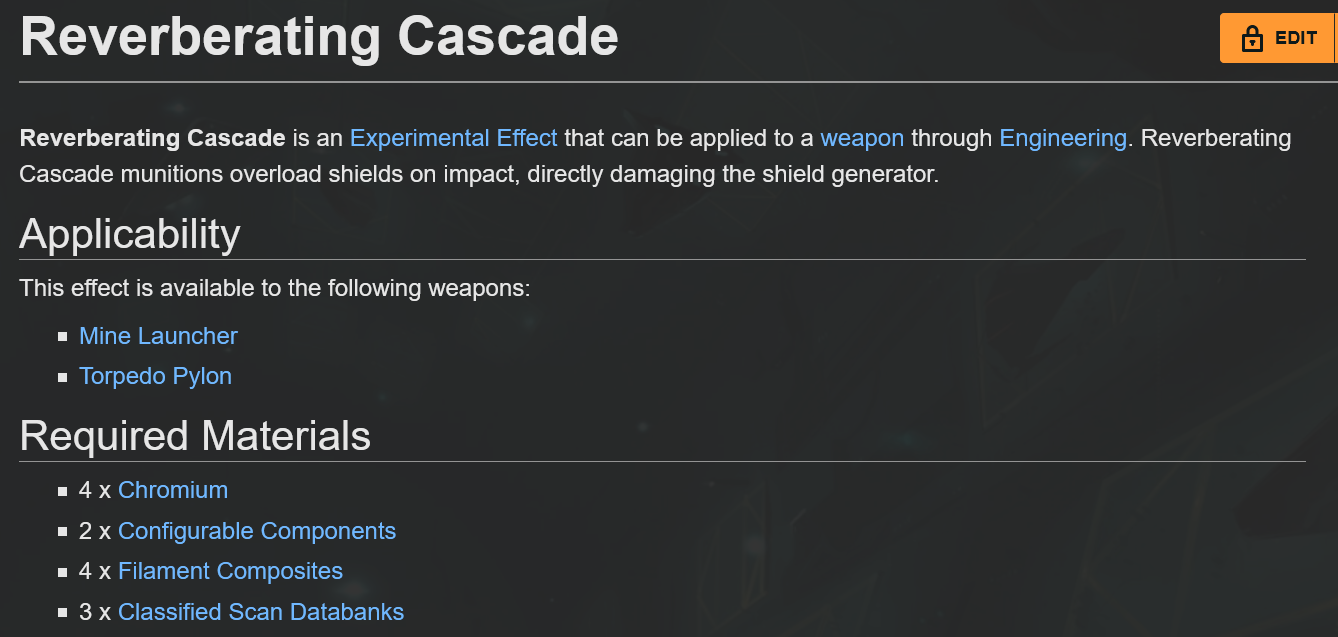The image size is (1338, 637).
Task: Follow the Experimental Effect link
Action: point(454,138)
